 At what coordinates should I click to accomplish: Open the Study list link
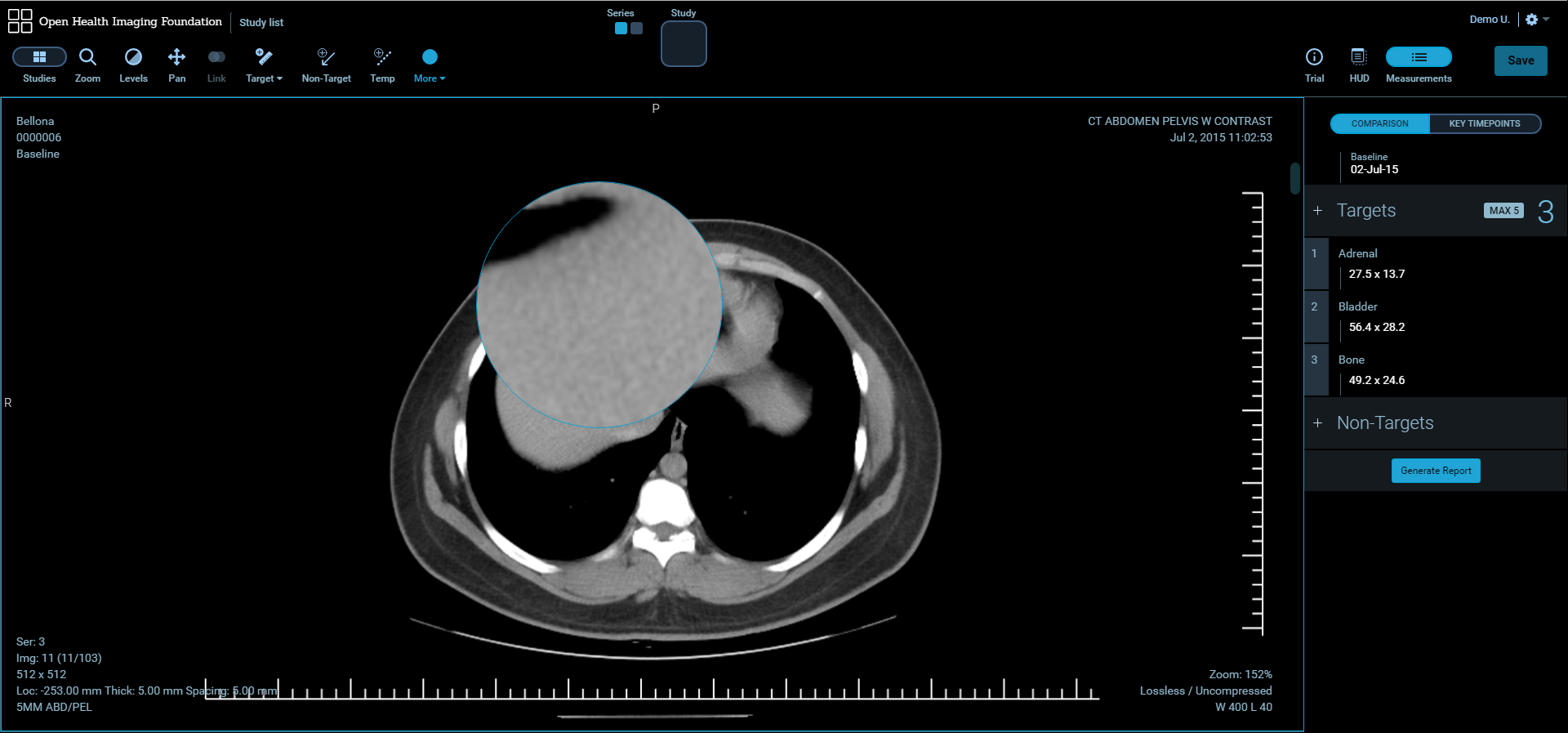tap(261, 23)
